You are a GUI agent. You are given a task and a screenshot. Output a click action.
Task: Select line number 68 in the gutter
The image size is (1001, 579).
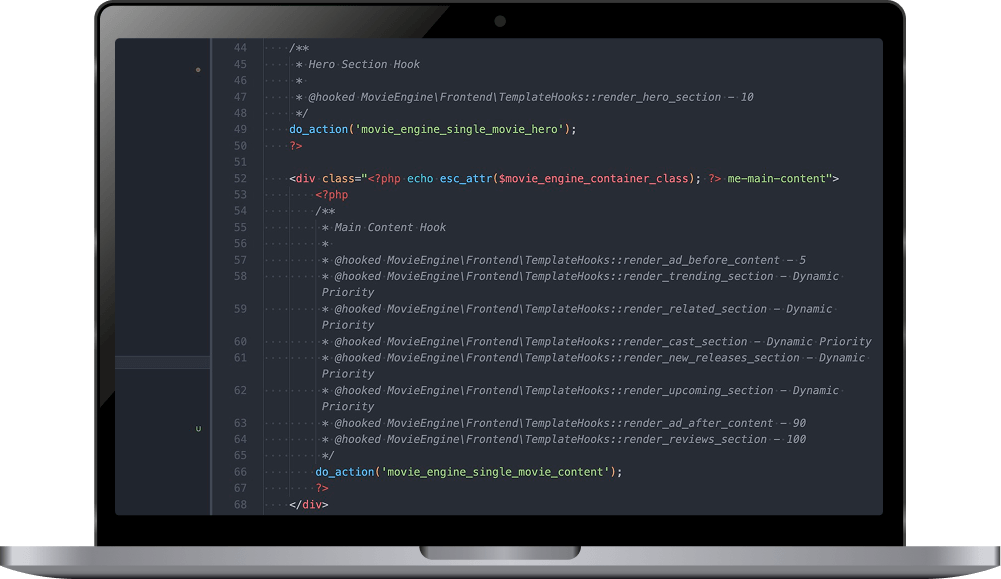click(240, 504)
